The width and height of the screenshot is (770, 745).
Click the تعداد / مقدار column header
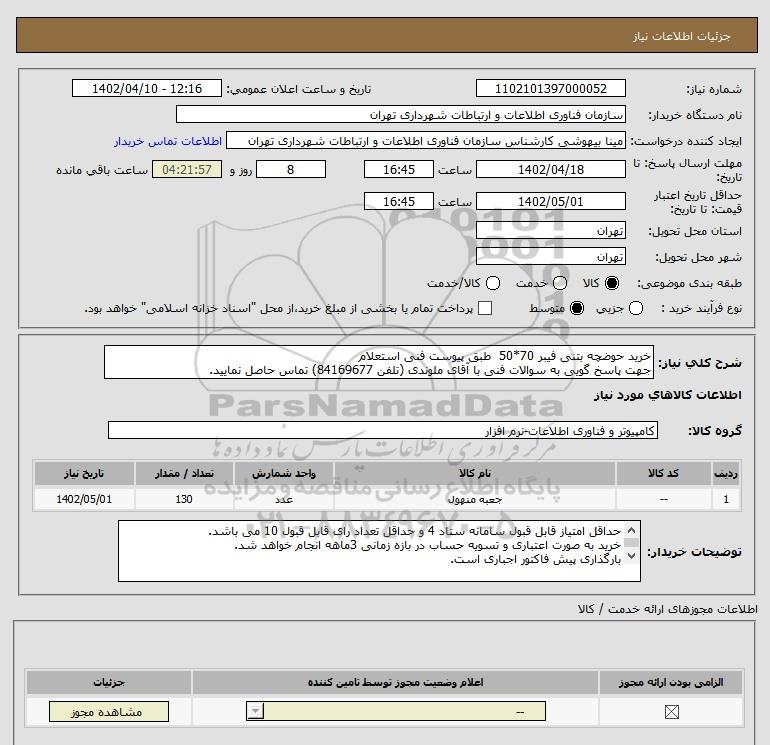184,473
